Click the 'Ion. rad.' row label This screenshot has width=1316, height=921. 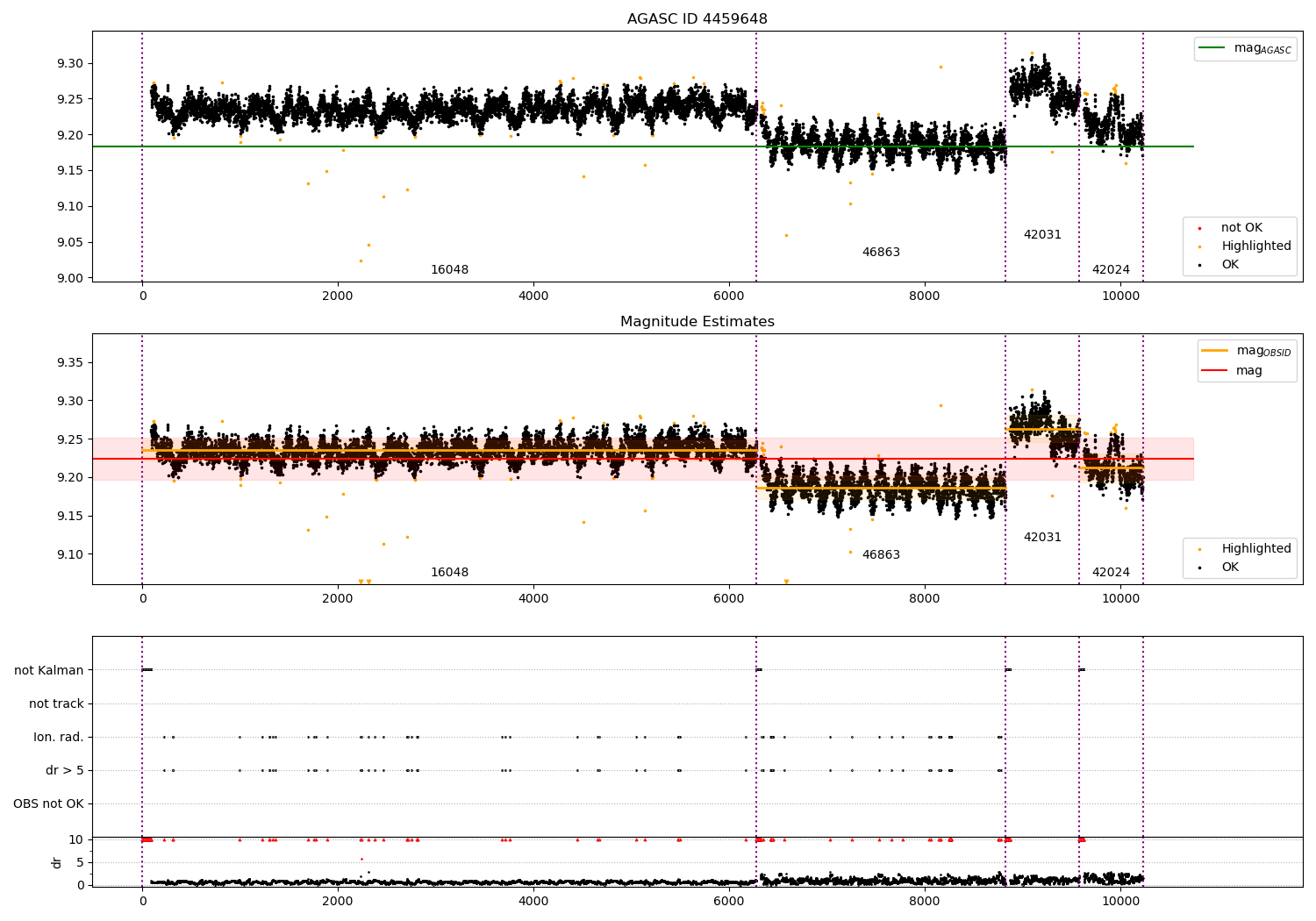tap(59, 738)
